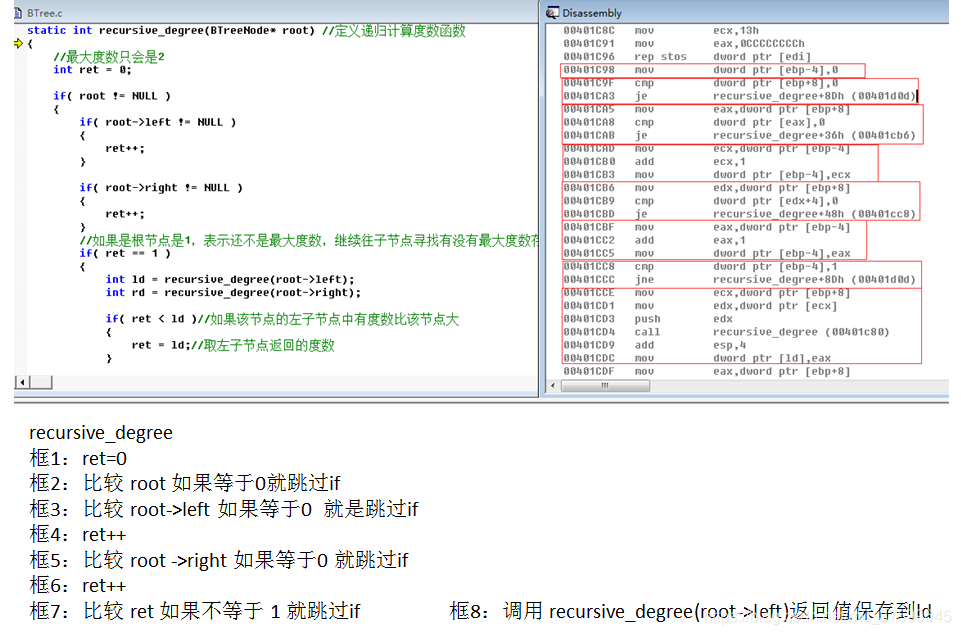Image resolution: width=961 pixels, height=635 pixels.
Task: Click the Disassembly horizontal scrollbar thumb
Action: 605,386
